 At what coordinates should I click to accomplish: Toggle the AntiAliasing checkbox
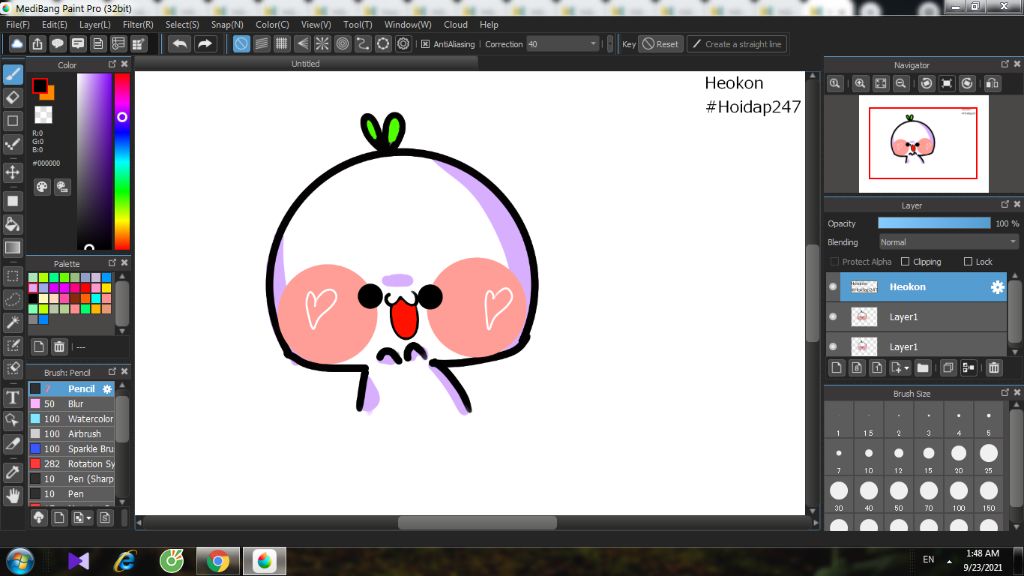pyautogui.click(x=426, y=44)
